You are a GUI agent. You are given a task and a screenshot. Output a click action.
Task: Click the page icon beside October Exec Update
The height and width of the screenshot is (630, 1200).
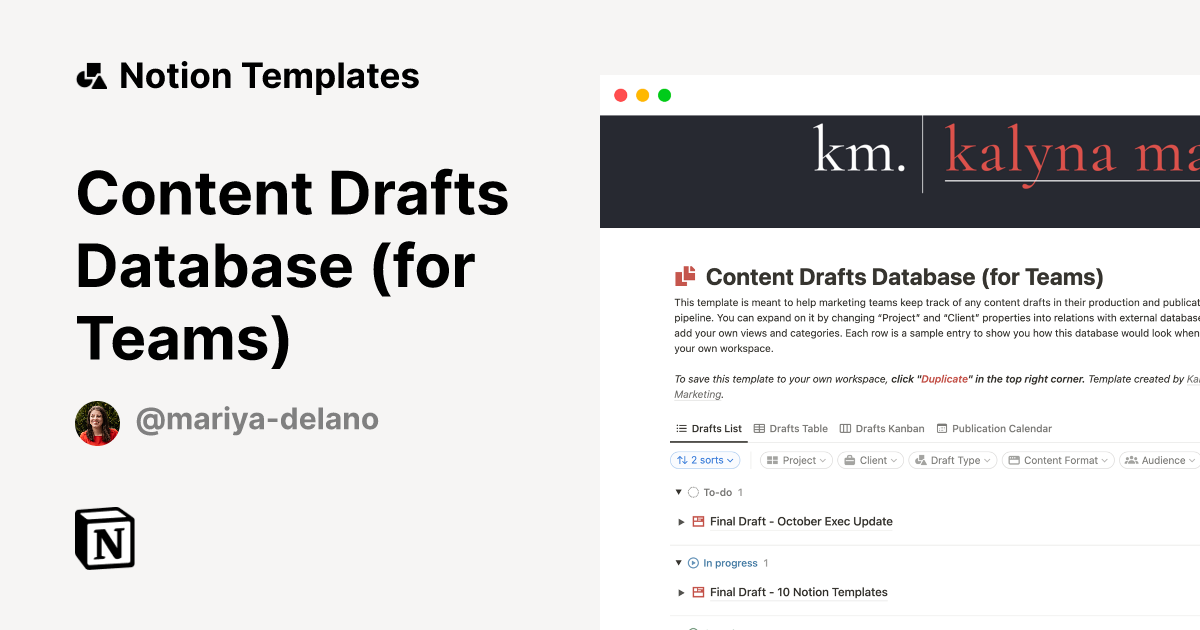pos(697,521)
